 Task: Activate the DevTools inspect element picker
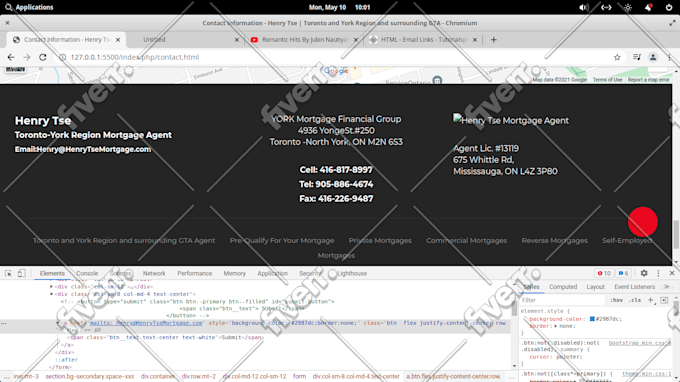coord(8,273)
